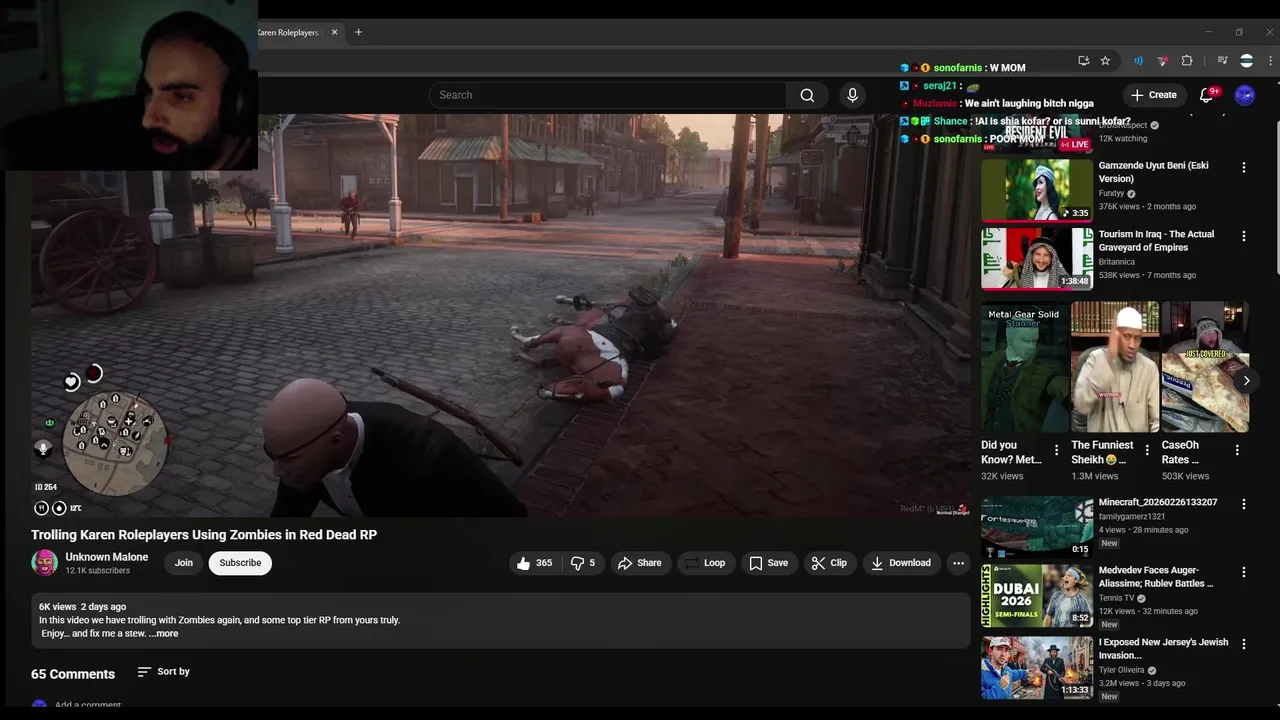Screen dimensions: 1280x720
Task: Open Minecraft_20260226133207 video title
Action: coord(1158,502)
